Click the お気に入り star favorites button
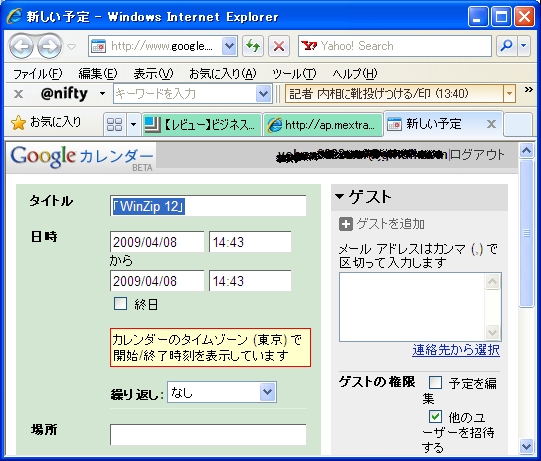Screen dimensions: 541x461 pos(46,122)
